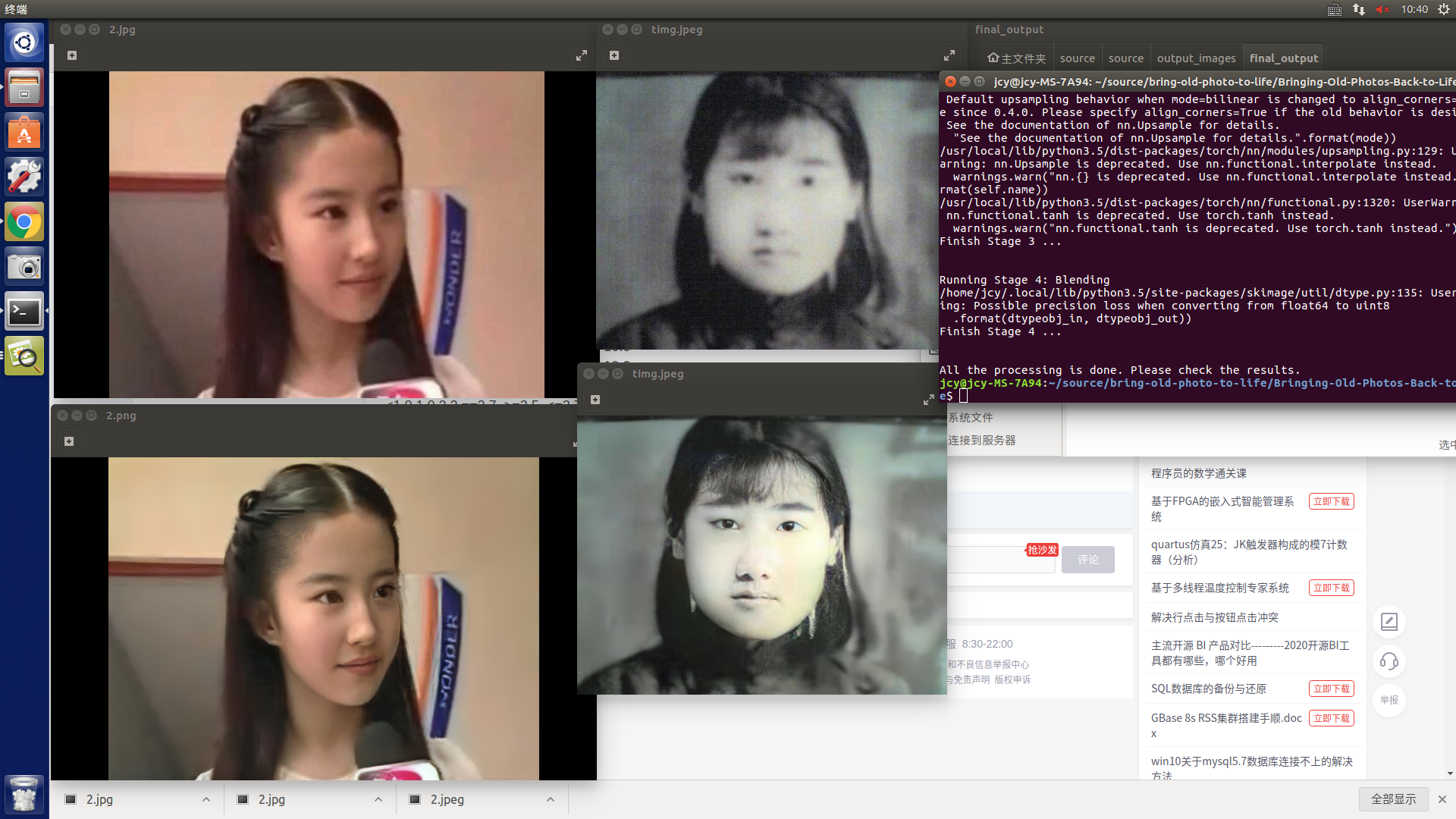Open the Files manager in the launcher
Screen dimensions: 1456x819
pos(24,87)
